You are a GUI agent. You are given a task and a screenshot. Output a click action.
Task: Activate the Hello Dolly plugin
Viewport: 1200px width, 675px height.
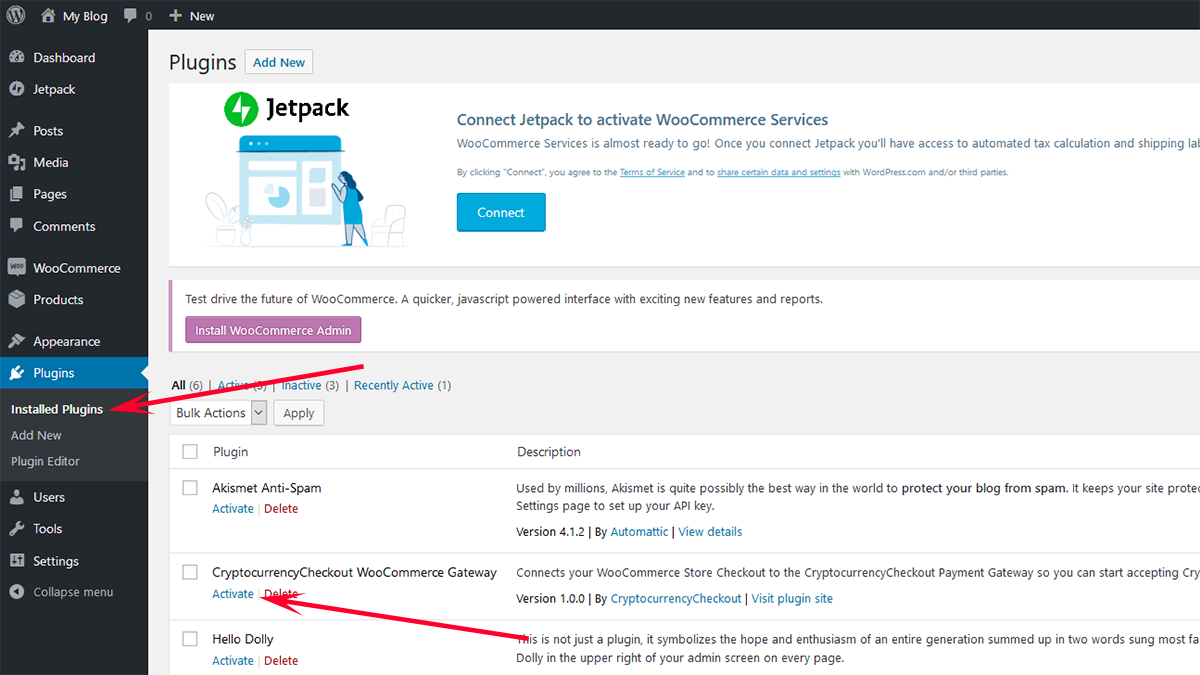click(x=233, y=660)
